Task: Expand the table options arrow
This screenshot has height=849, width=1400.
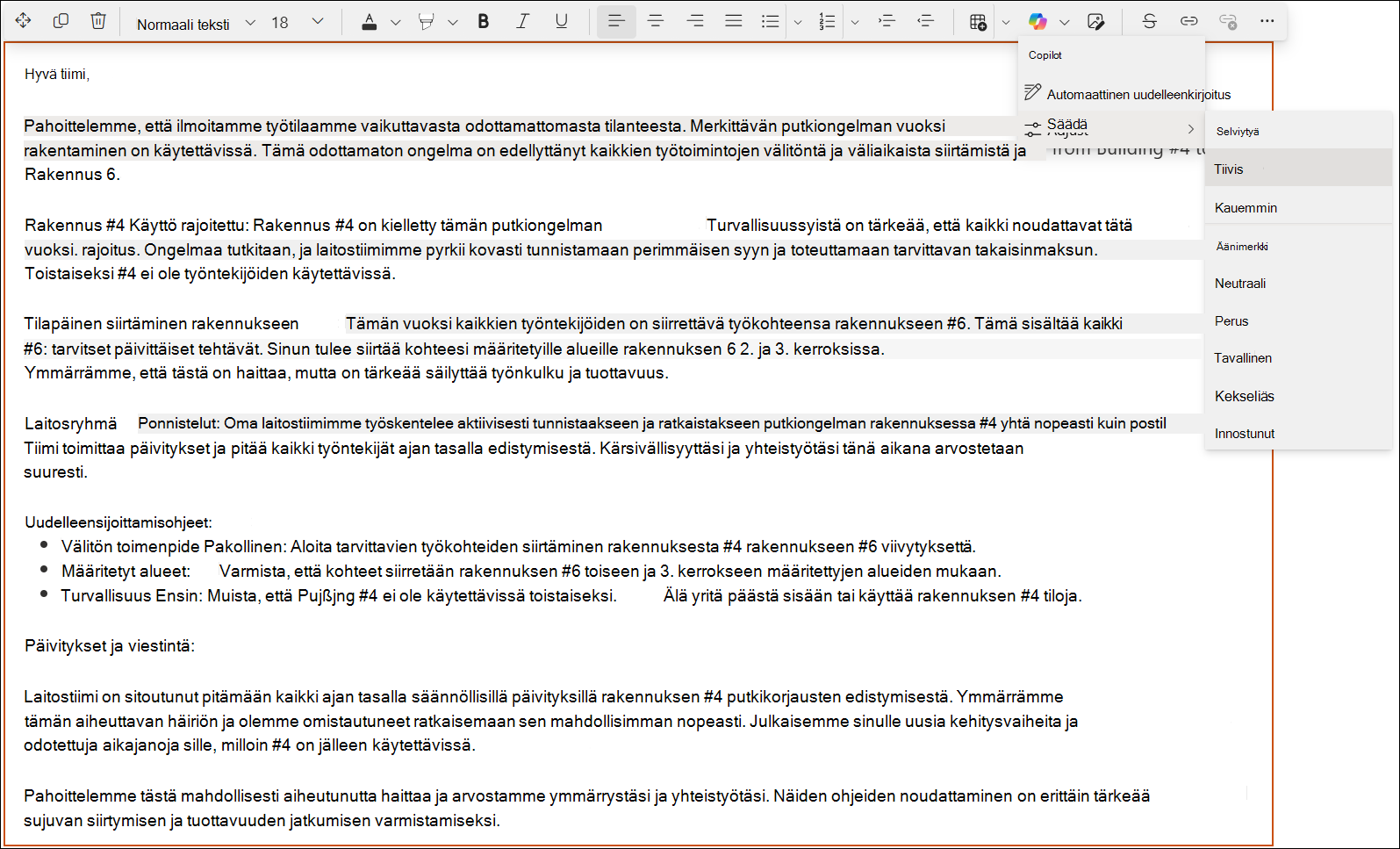Action: [x=1006, y=23]
